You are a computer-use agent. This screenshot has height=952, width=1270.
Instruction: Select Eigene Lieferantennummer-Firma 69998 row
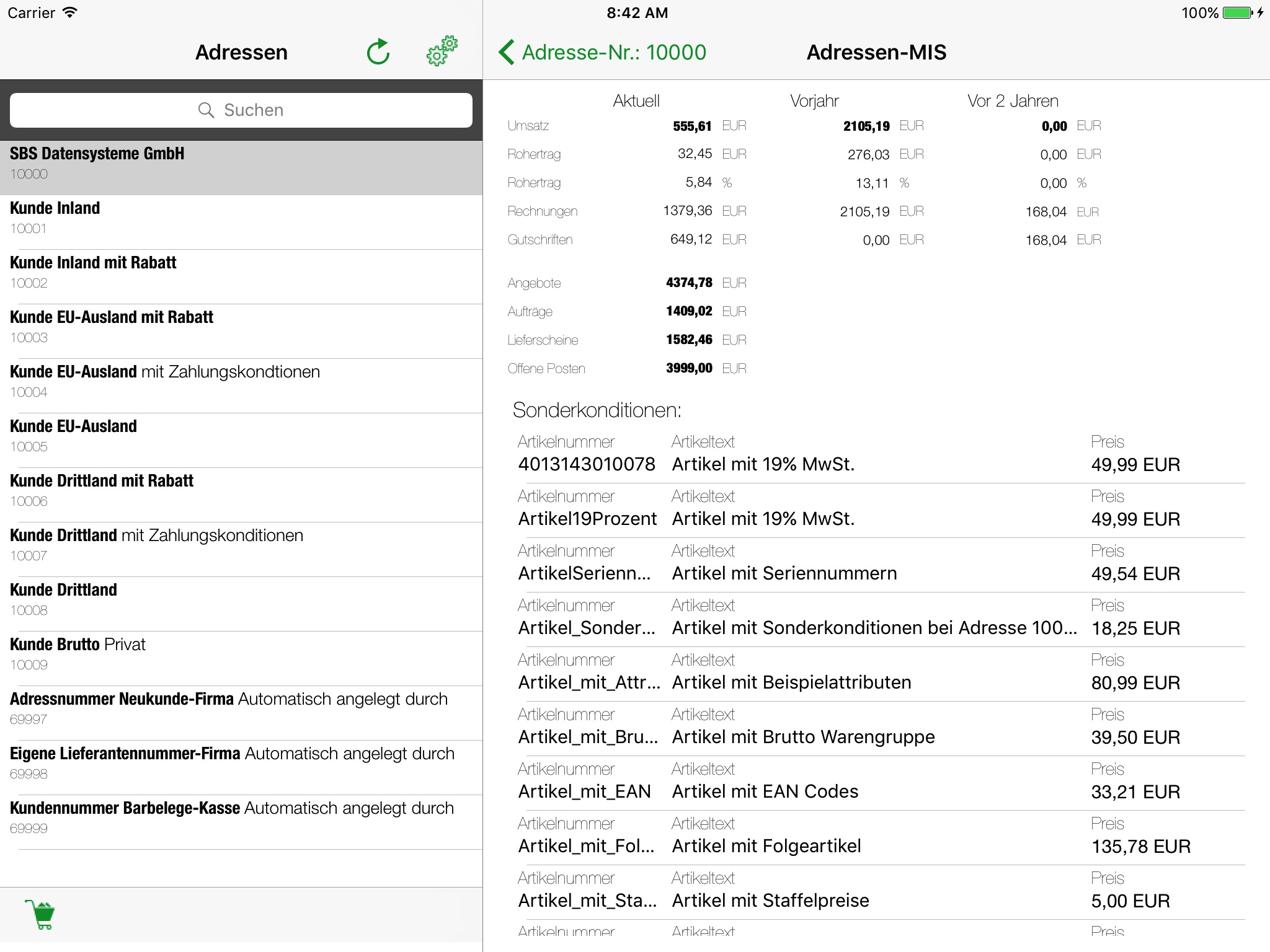tap(241, 768)
